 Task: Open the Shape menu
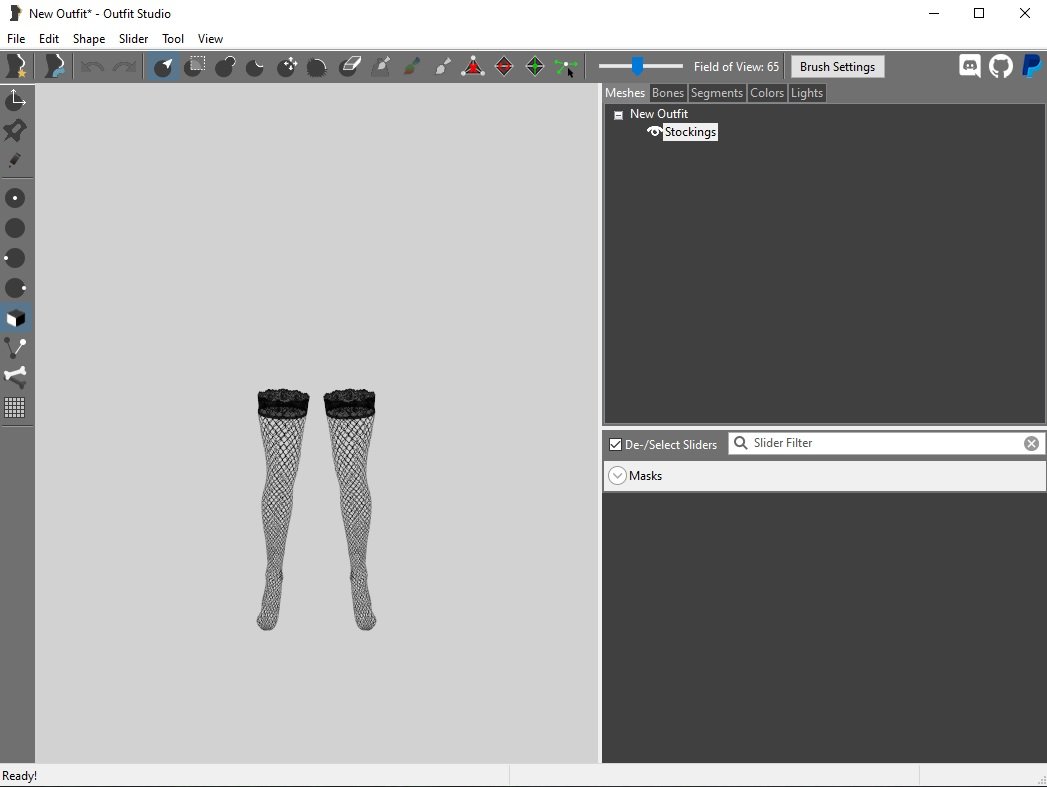tap(88, 39)
